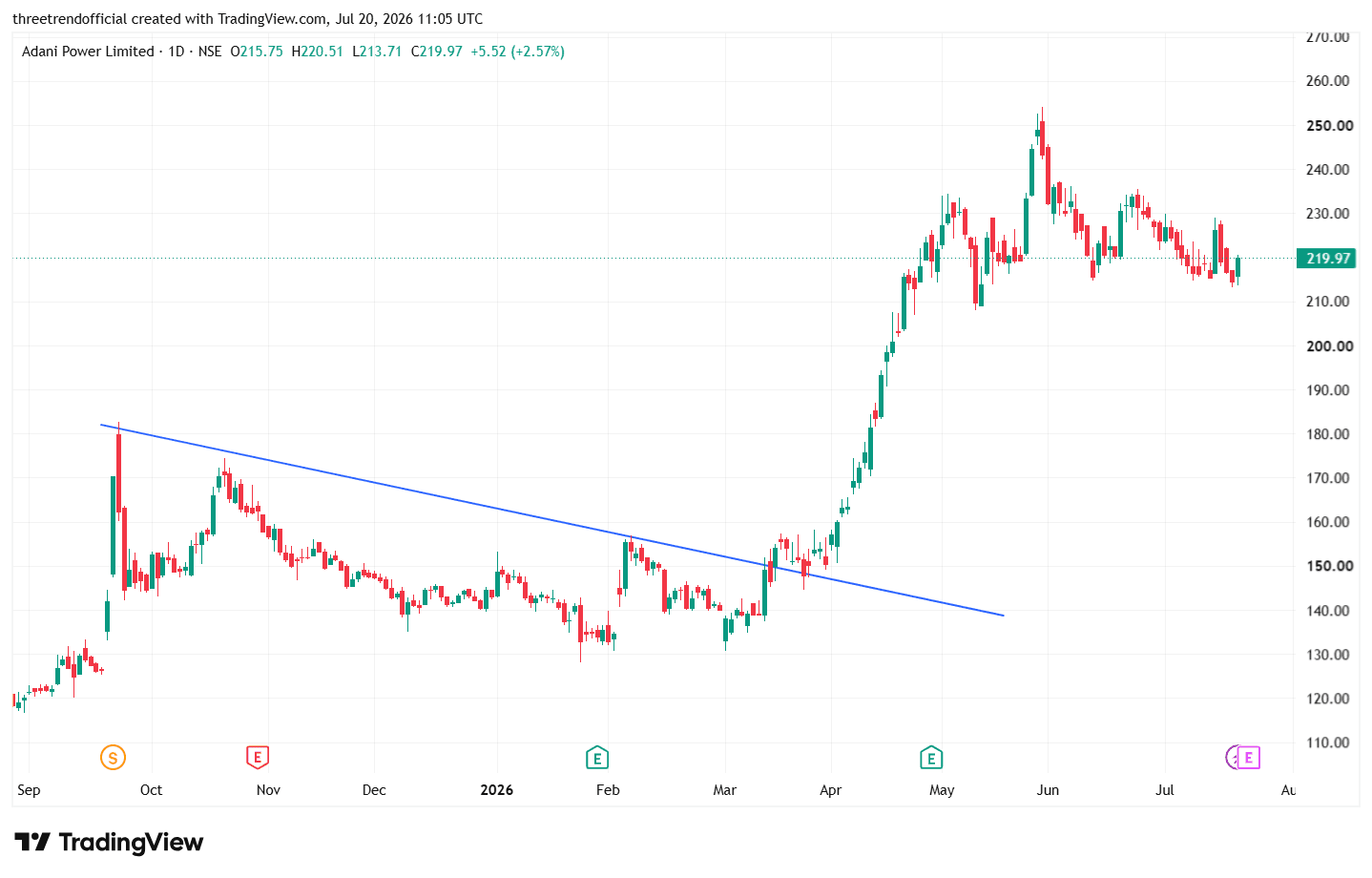Click the Mar label on time axis
The width and height of the screenshot is (1372, 878).
[725, 790]
